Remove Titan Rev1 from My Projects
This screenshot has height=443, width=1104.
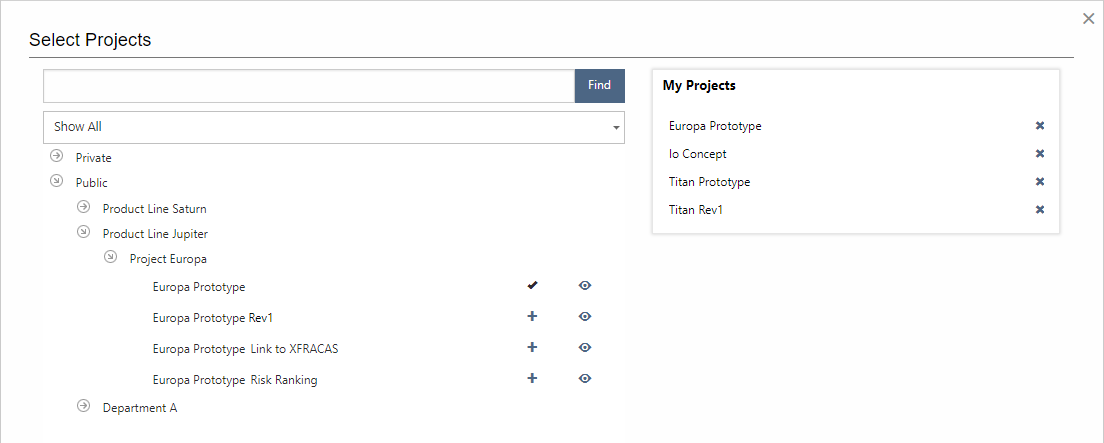tap(1040, 210)
